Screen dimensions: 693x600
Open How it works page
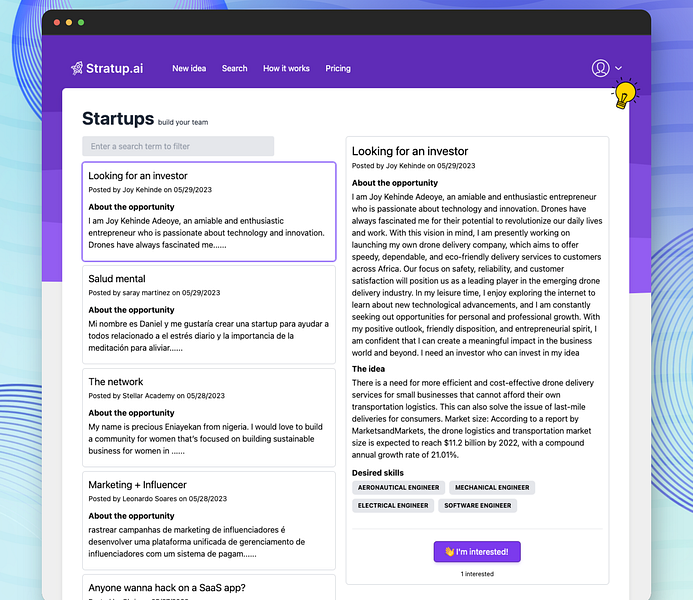click(286, 68)
